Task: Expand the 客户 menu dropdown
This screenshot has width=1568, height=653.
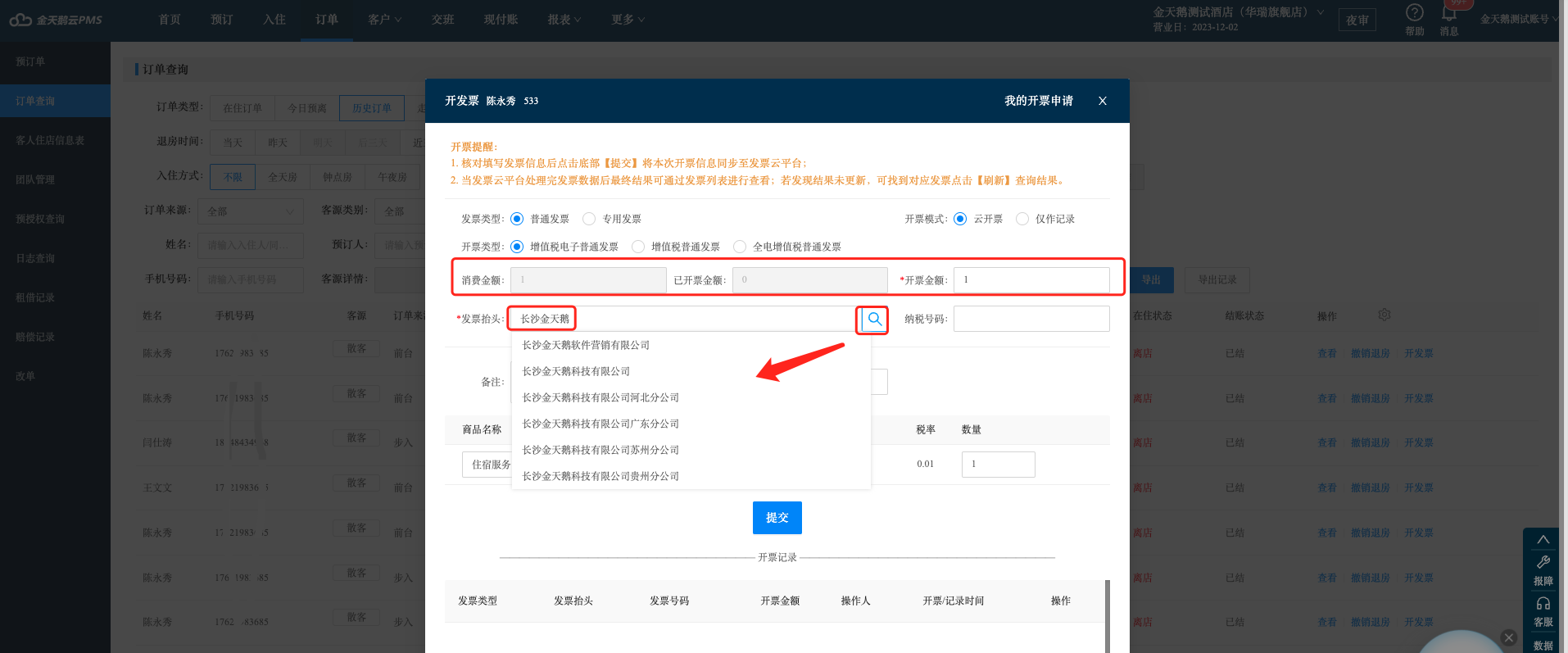Action: coord(384,20)
